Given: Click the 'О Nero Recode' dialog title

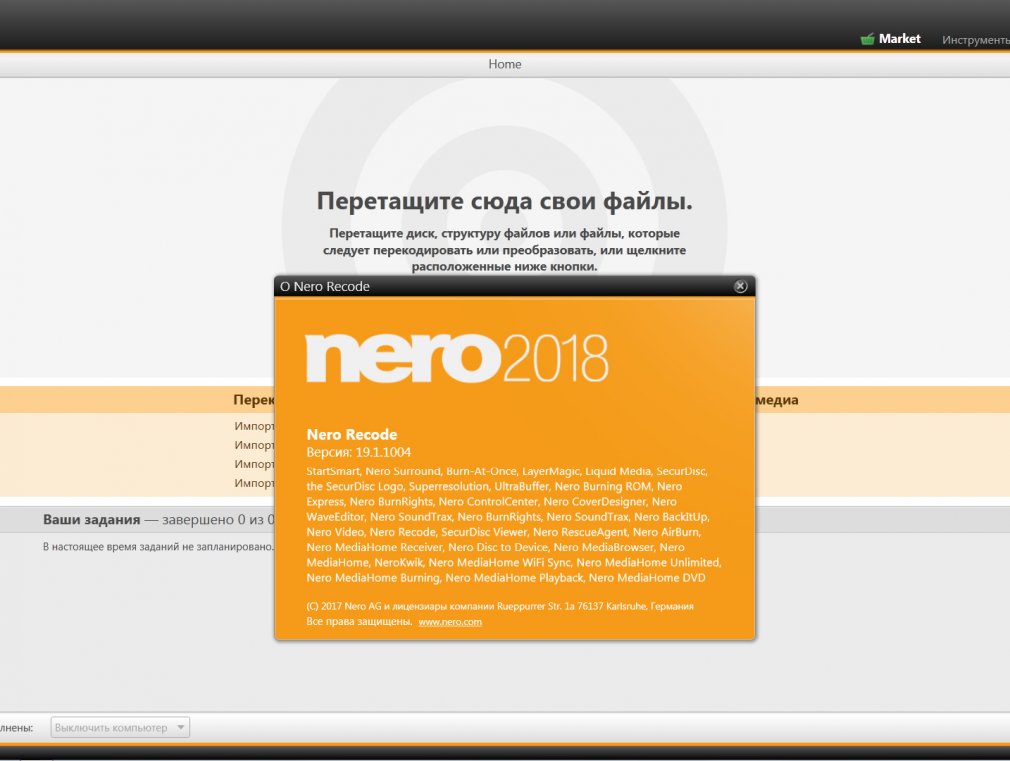Looking at the screenshot, I should [325, 286].
